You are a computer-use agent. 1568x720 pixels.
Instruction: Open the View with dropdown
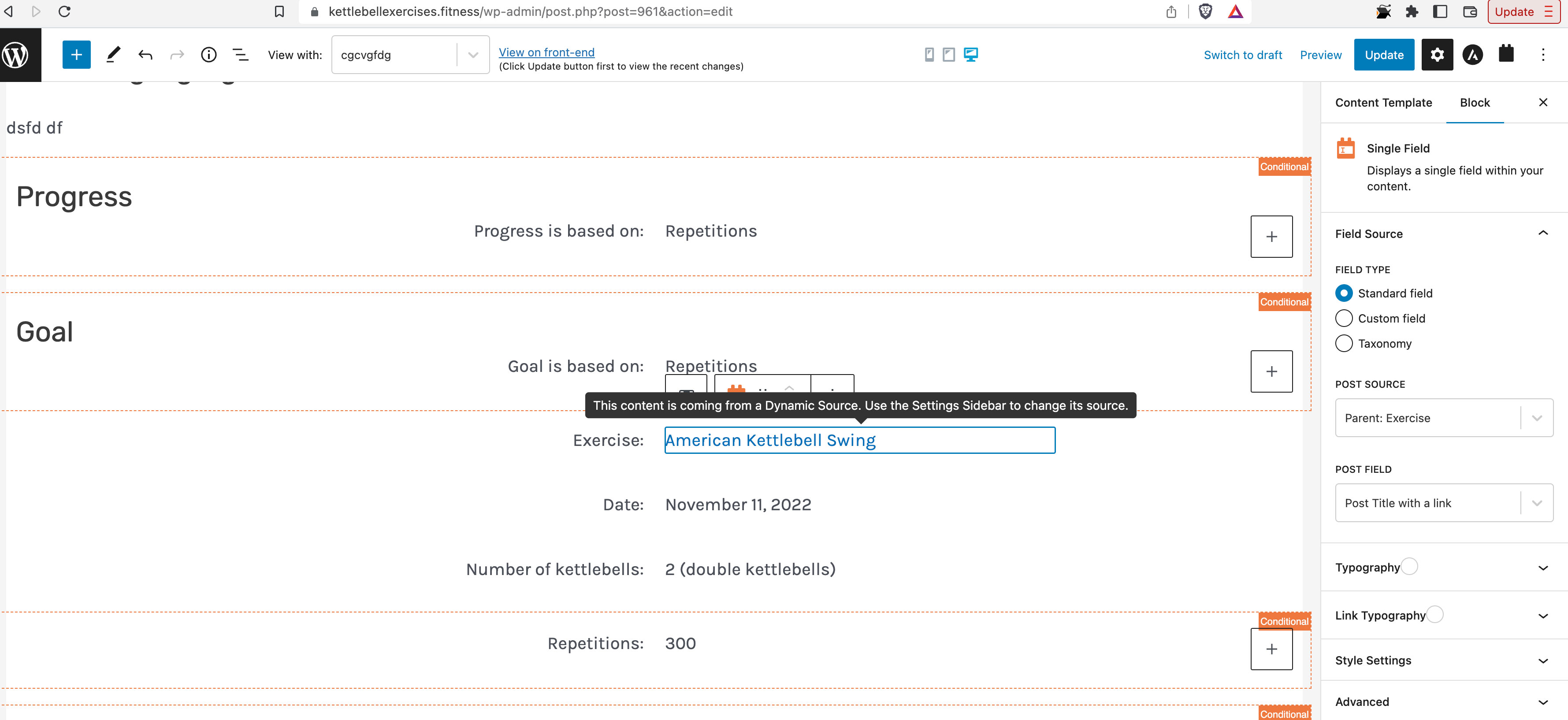(410, 55)
